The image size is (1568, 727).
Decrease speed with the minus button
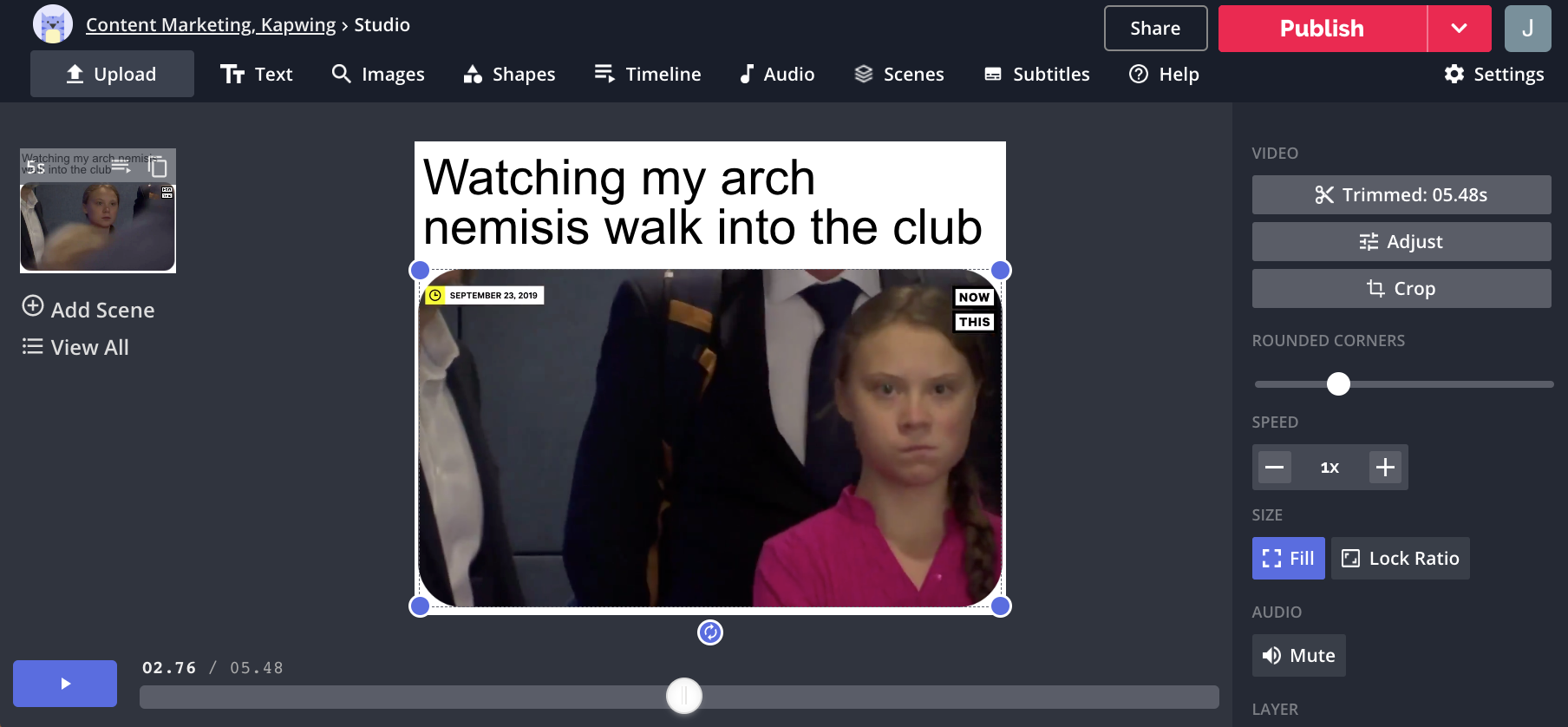[x=1274, y=468]
